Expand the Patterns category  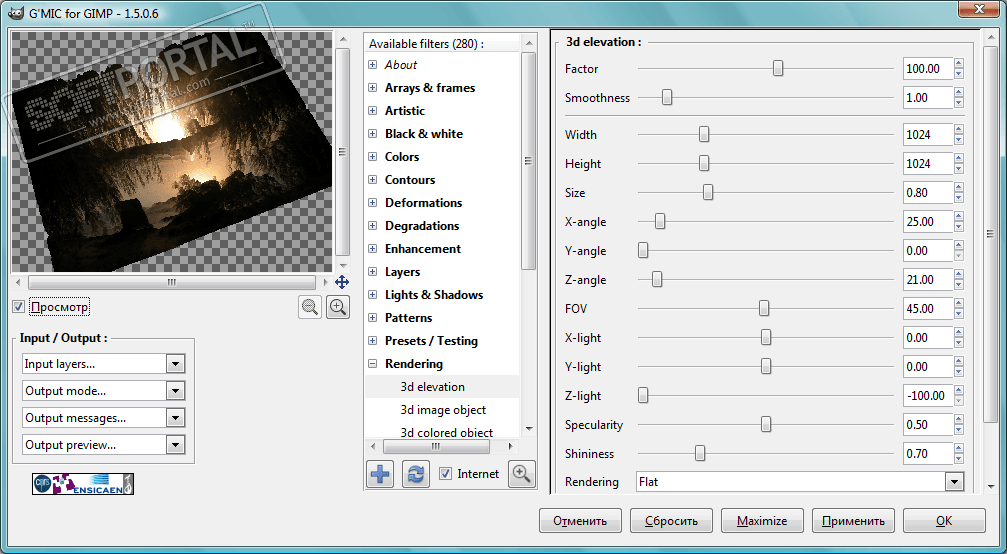[x=372, y=318]
